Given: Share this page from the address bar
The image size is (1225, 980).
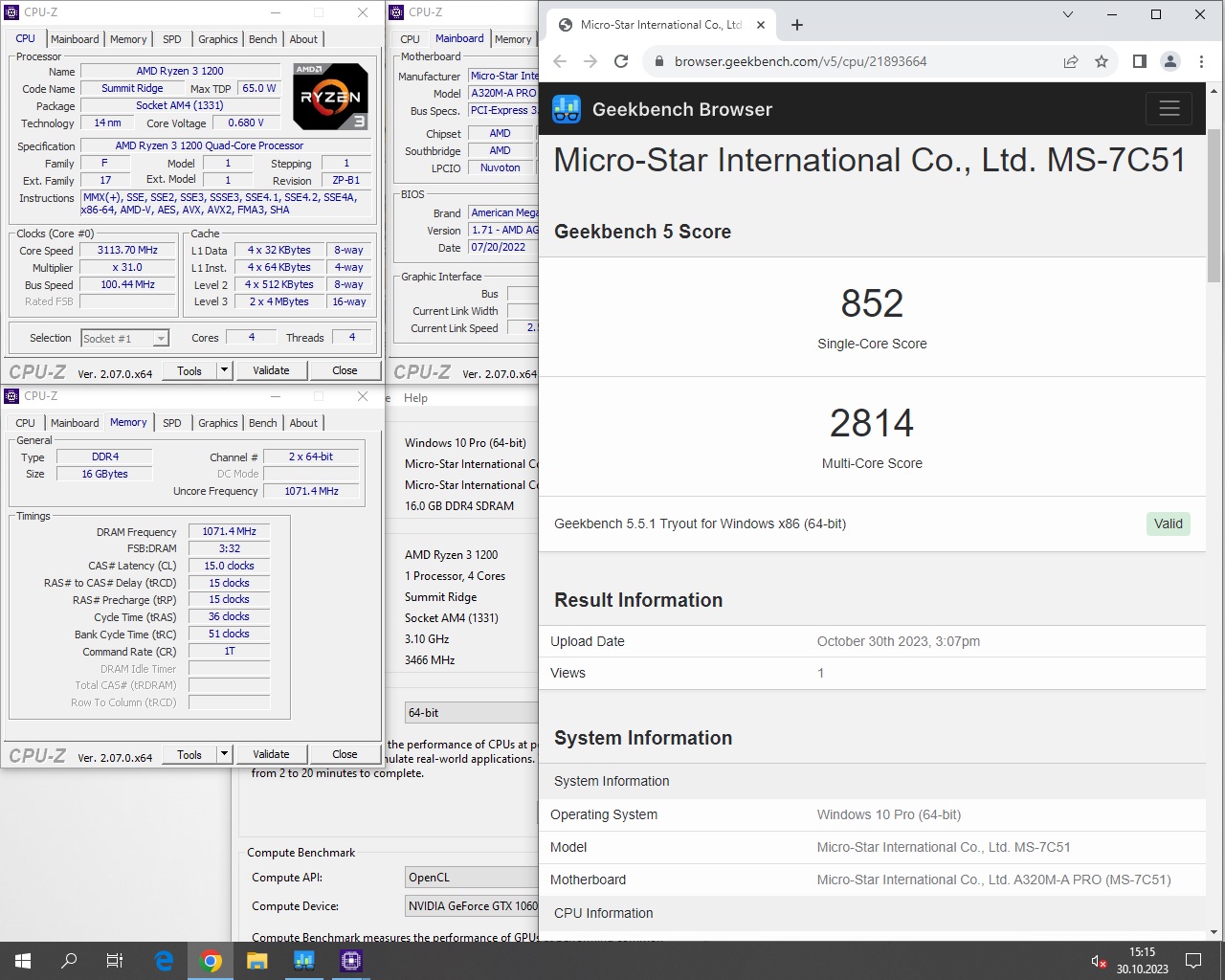Looking at the screenshot, I should point(1071,61).
